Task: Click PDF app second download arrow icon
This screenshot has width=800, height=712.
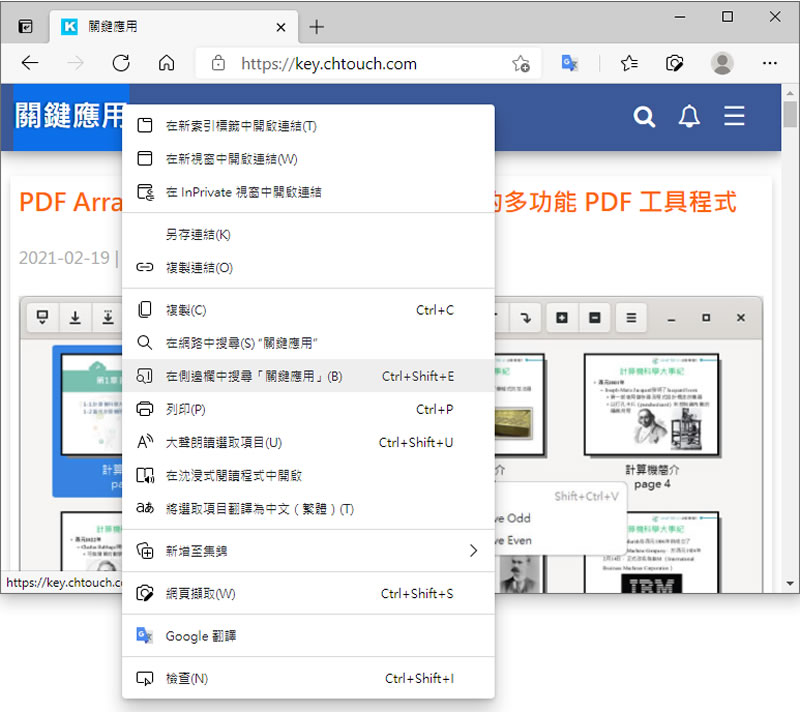Action: [108, 318]
